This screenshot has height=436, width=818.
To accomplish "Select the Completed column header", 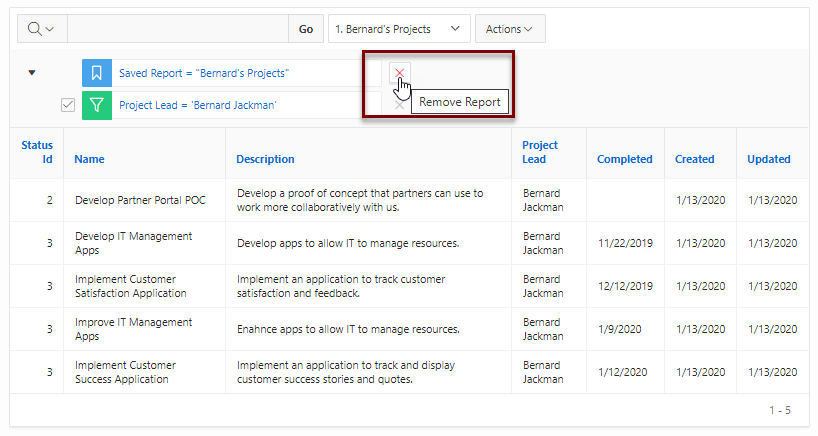I will click(x=624, y=159).
